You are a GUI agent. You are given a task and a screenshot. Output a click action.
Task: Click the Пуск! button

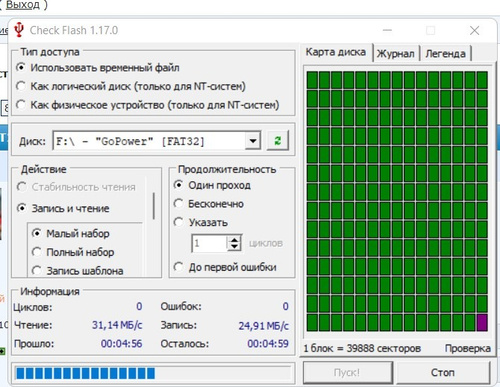click(x=347, y=372)
